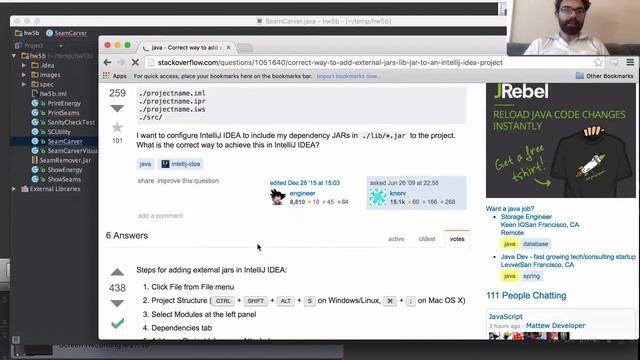Open the Chrome hamburger menu
This screenshot has height=360, width=640.
(x=630, y=62)
